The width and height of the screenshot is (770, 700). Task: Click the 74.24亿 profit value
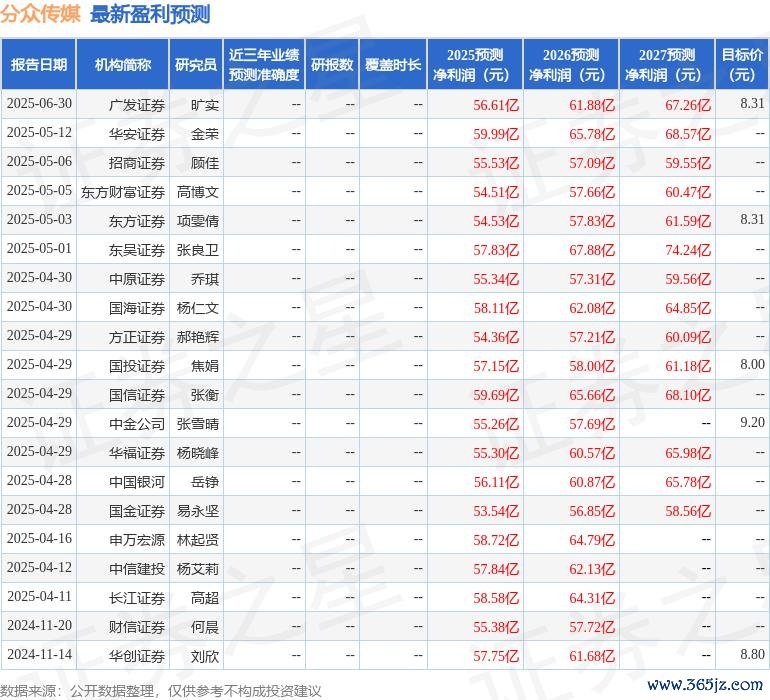click(688, 250)
